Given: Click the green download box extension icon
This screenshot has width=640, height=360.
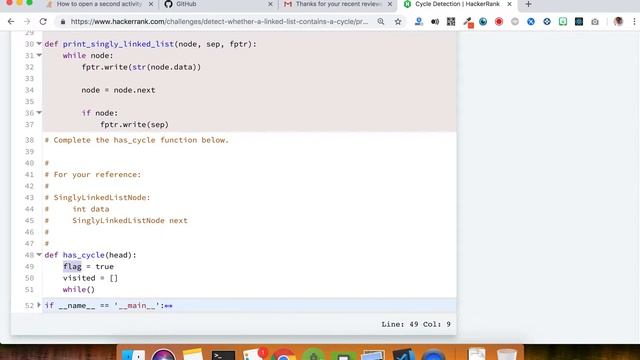Looking at the screenshot, I should [563, 22].
